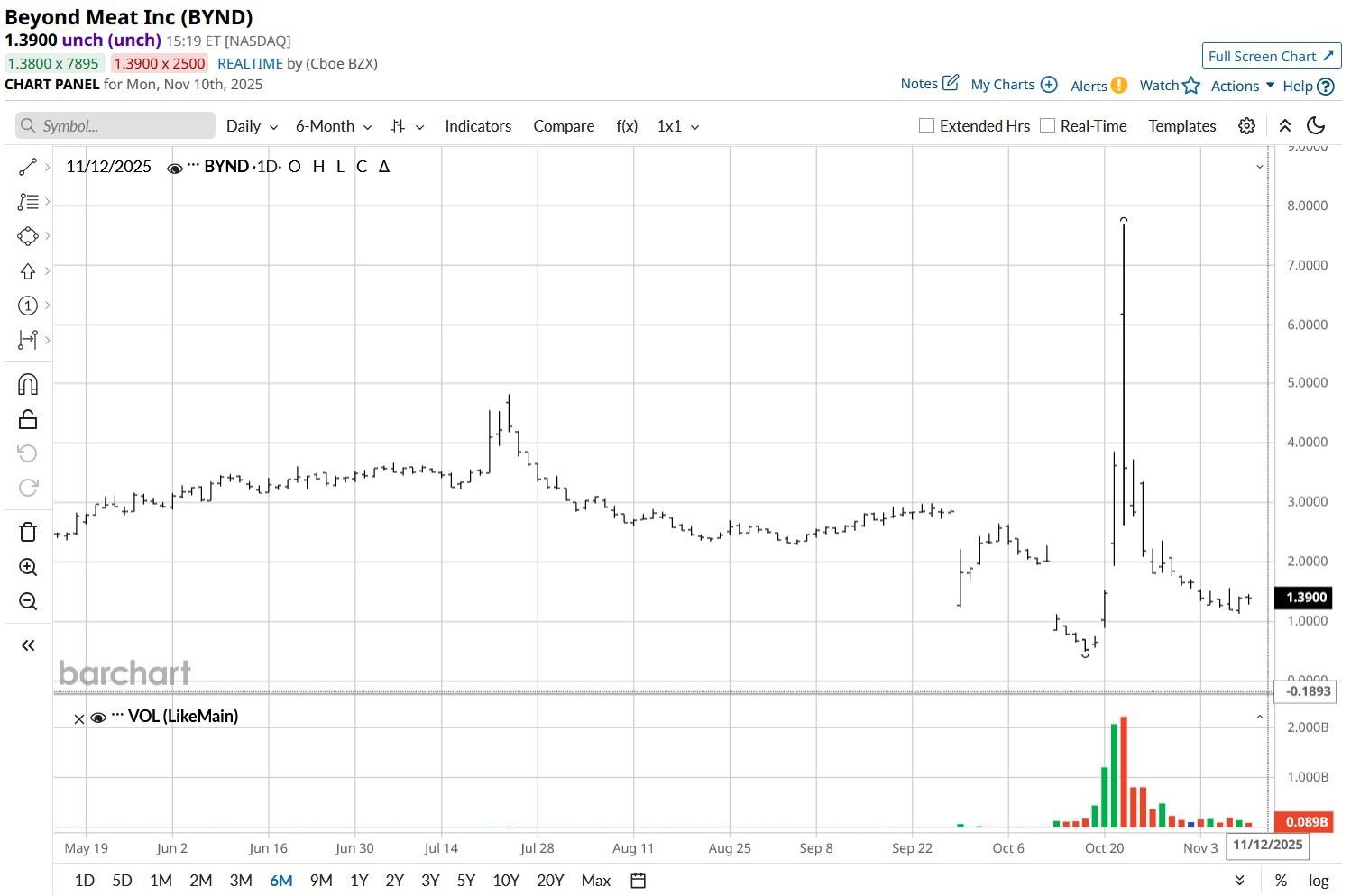Open Notes for this symbol
Viewport: 1351px width, 896px height.
[x=929, y=84]
